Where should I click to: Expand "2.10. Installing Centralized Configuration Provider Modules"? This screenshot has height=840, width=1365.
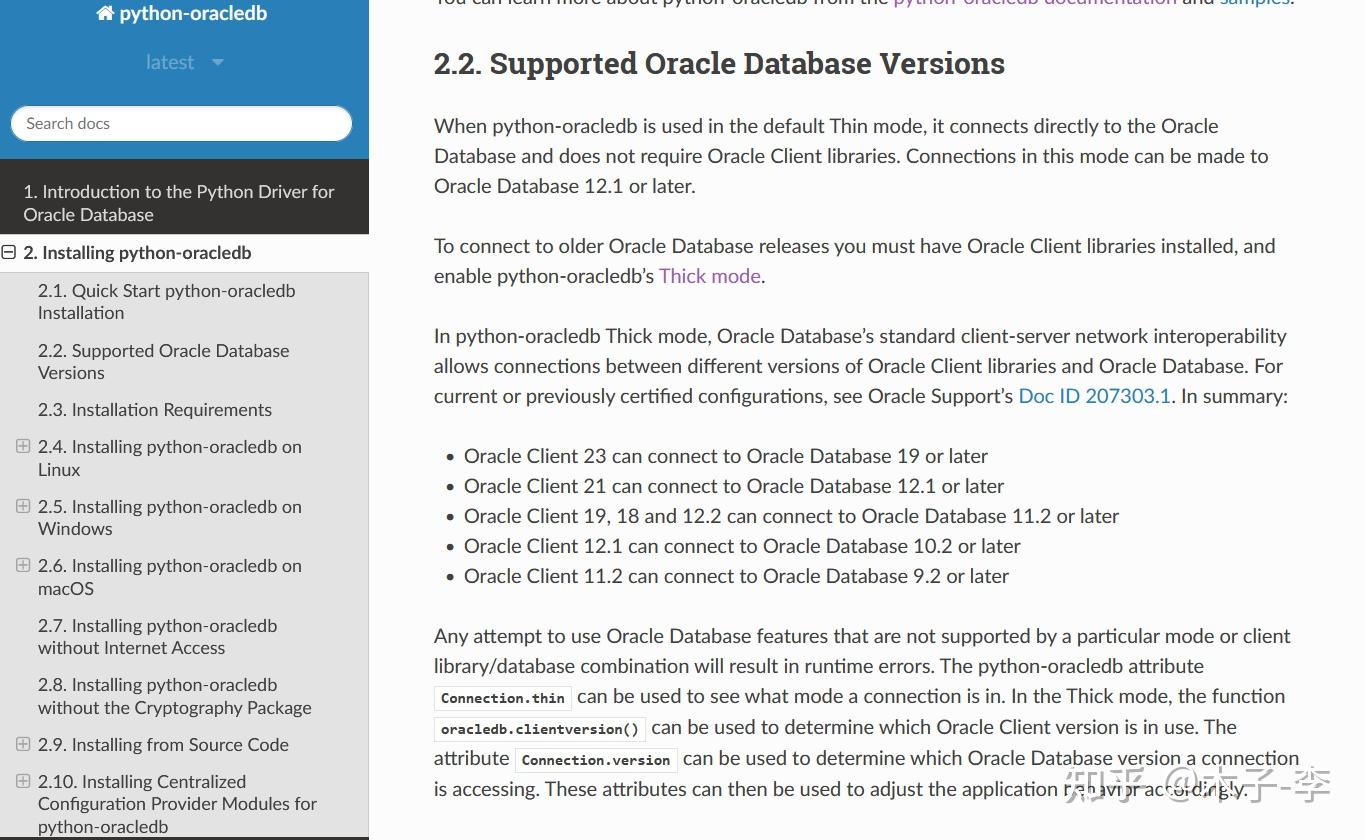[x=22, y=781]
